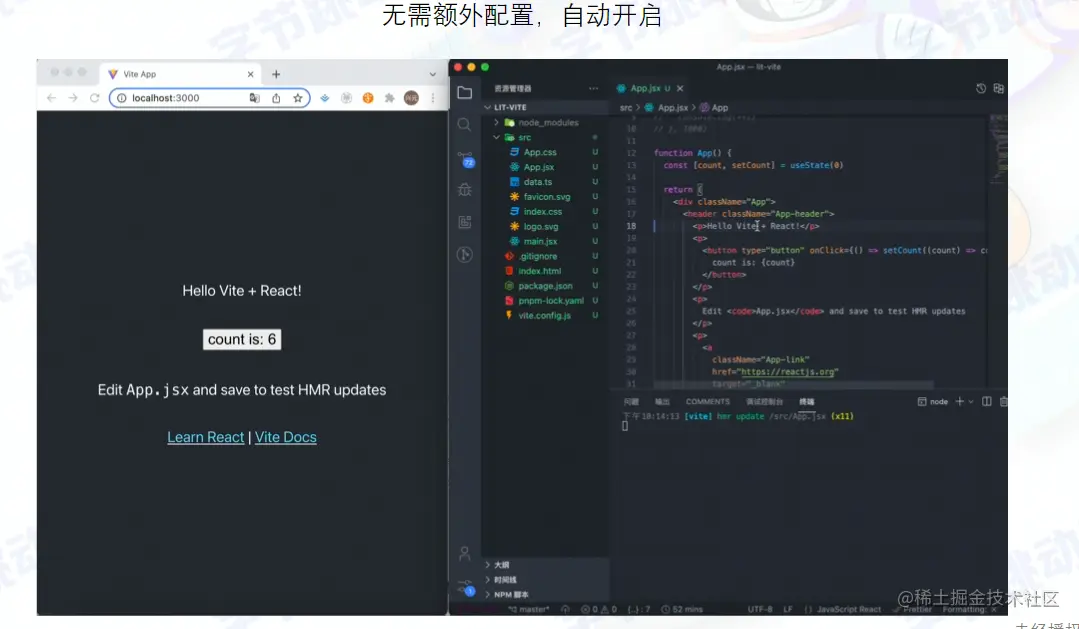Open the Explorer panel three-dot menu
1079x629 pixels.
(593, 88)
